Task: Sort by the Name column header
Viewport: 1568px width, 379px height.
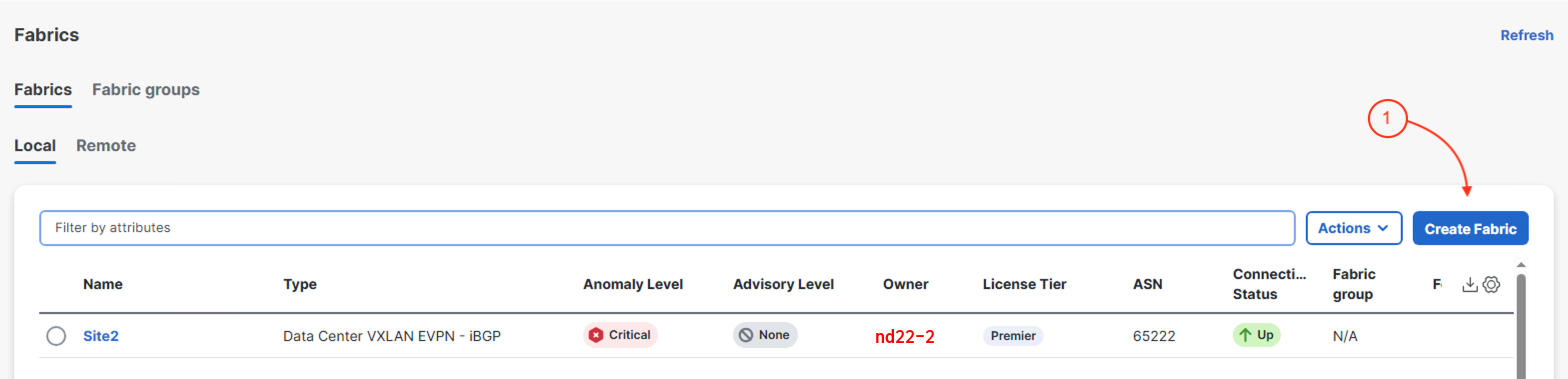Action: click(x=102, y=285)
